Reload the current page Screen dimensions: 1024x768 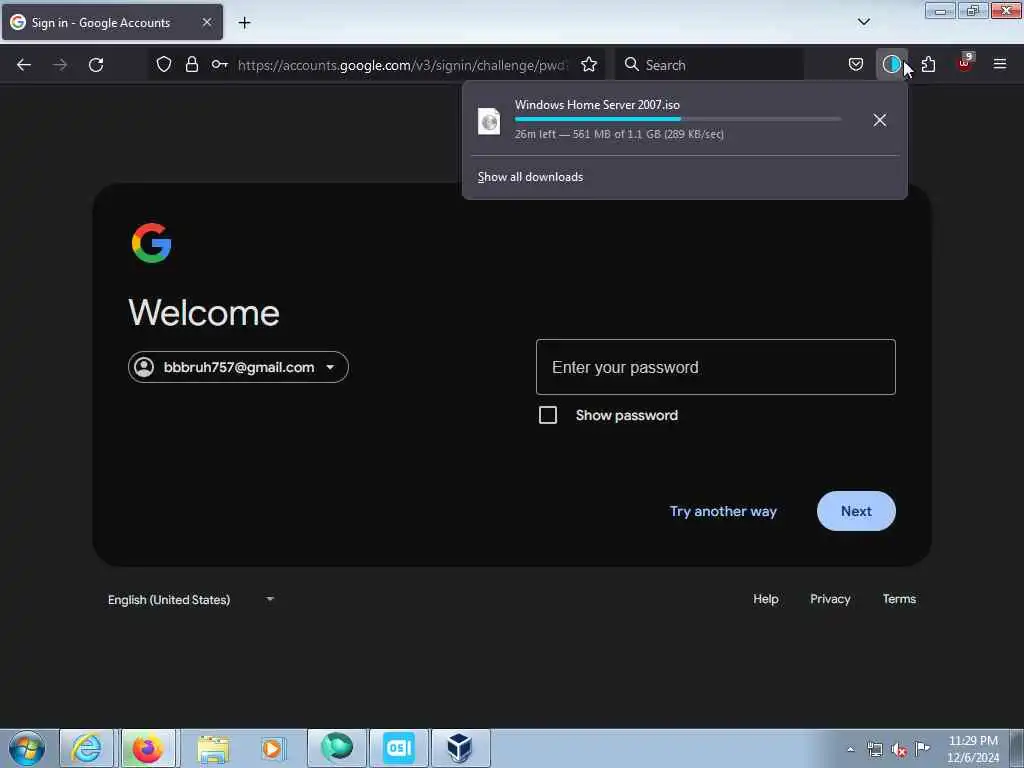click(96, 65)
